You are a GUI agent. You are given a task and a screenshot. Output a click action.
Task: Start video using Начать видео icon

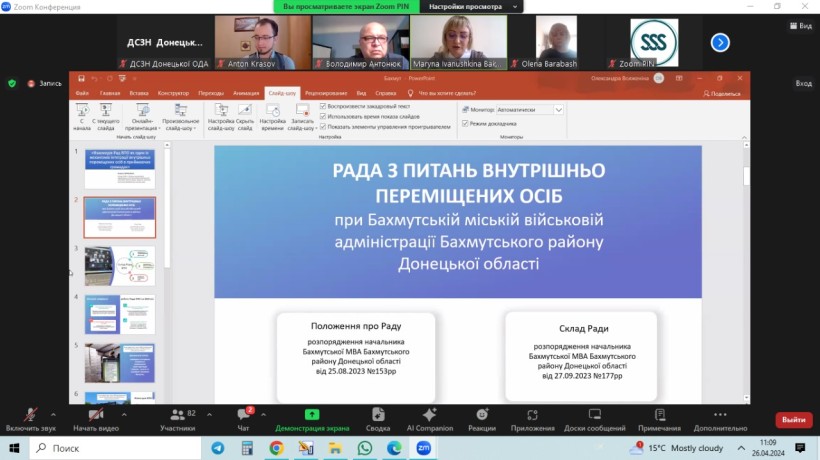tap(96, 416)
